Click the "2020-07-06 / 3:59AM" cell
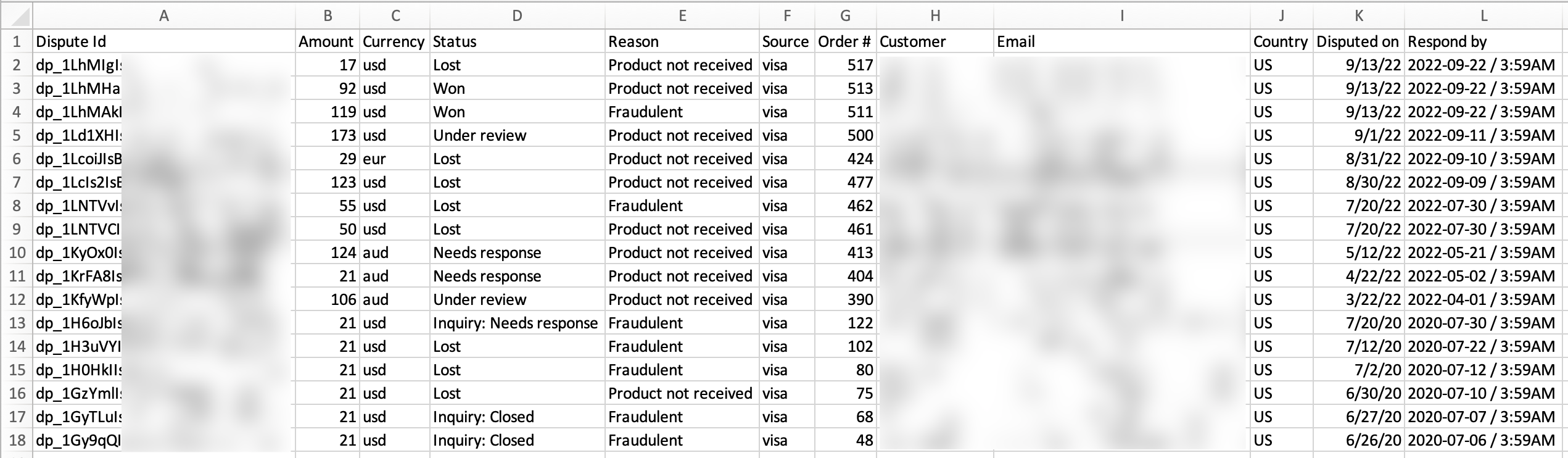 pyautogui.click(x=1483, y=440)
